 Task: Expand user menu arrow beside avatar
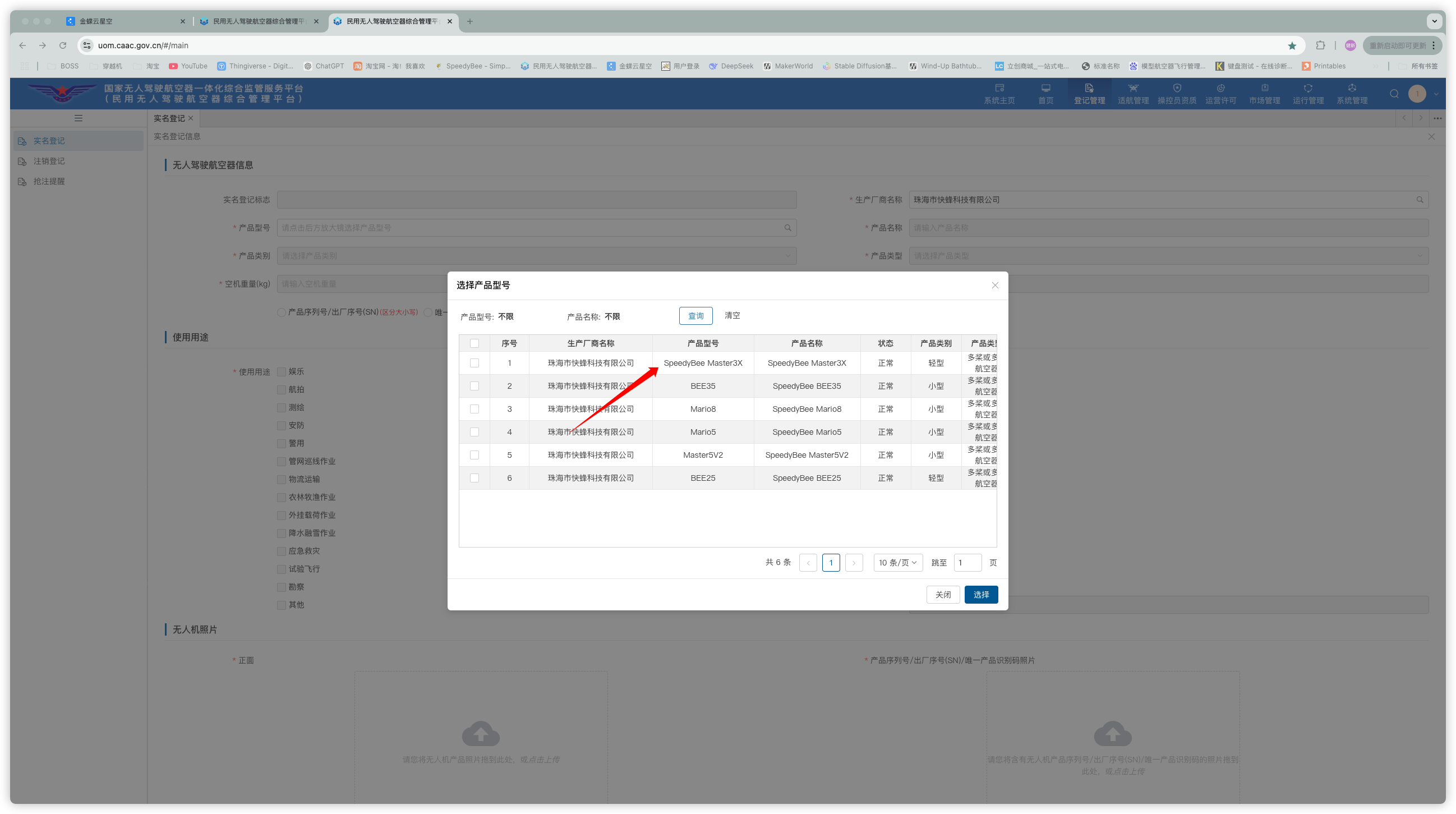[1436, 94]
